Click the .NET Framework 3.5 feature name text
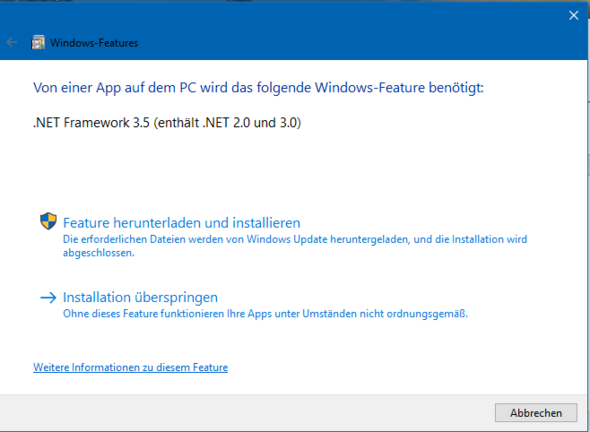 pos(167,123)
